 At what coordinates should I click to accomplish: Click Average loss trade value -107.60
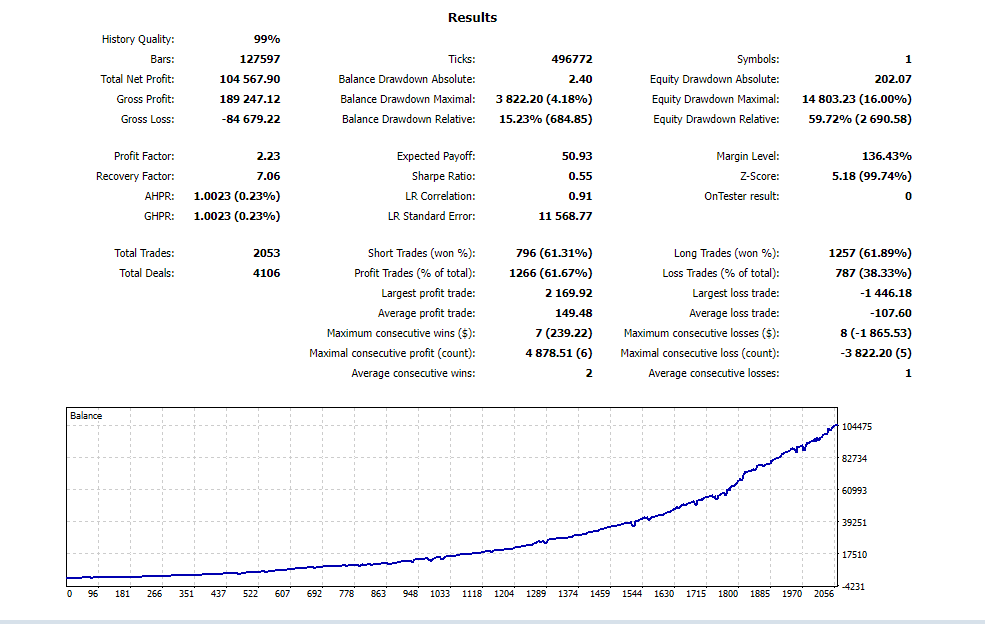point(891,314)
